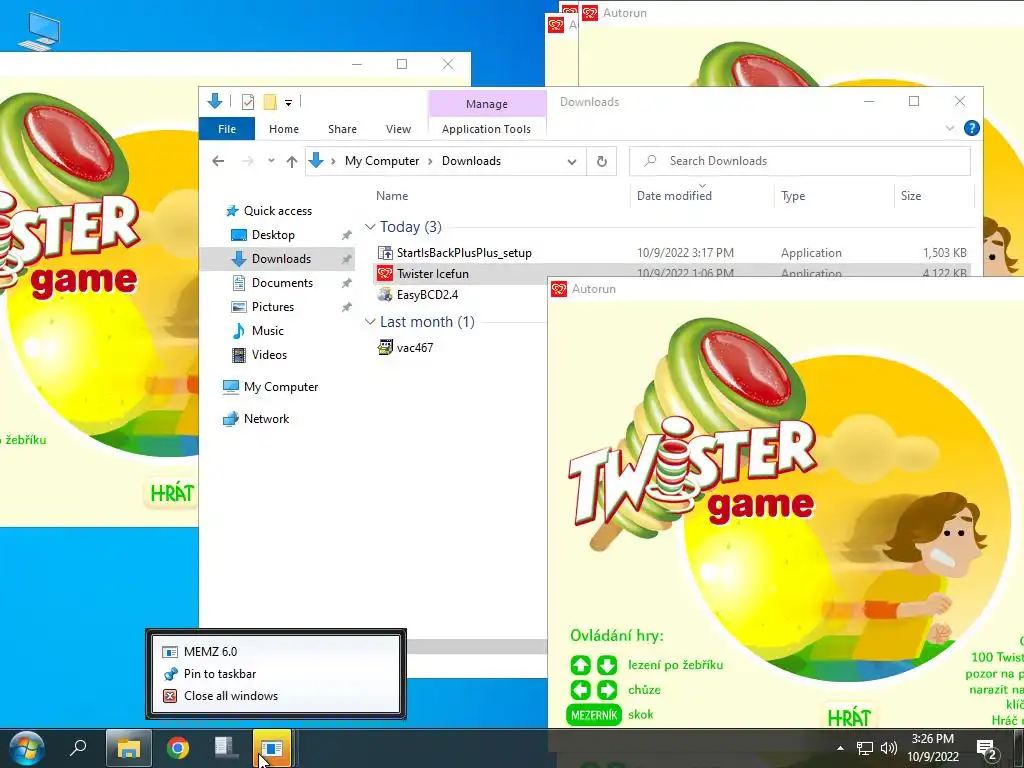Image resolution: width=1024 pixels, height=768 pixels.
Task: Select EasyBCD2.4 file
Action: pyautogui.click(x=427, y=295)
